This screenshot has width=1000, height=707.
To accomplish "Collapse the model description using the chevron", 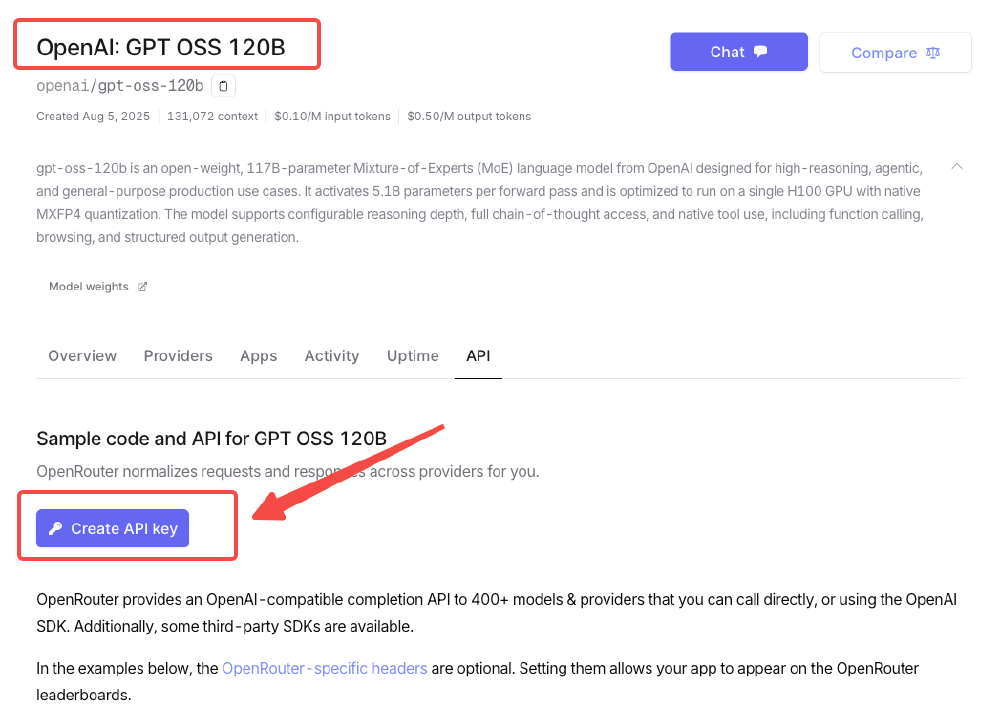I will click(957, 166).
